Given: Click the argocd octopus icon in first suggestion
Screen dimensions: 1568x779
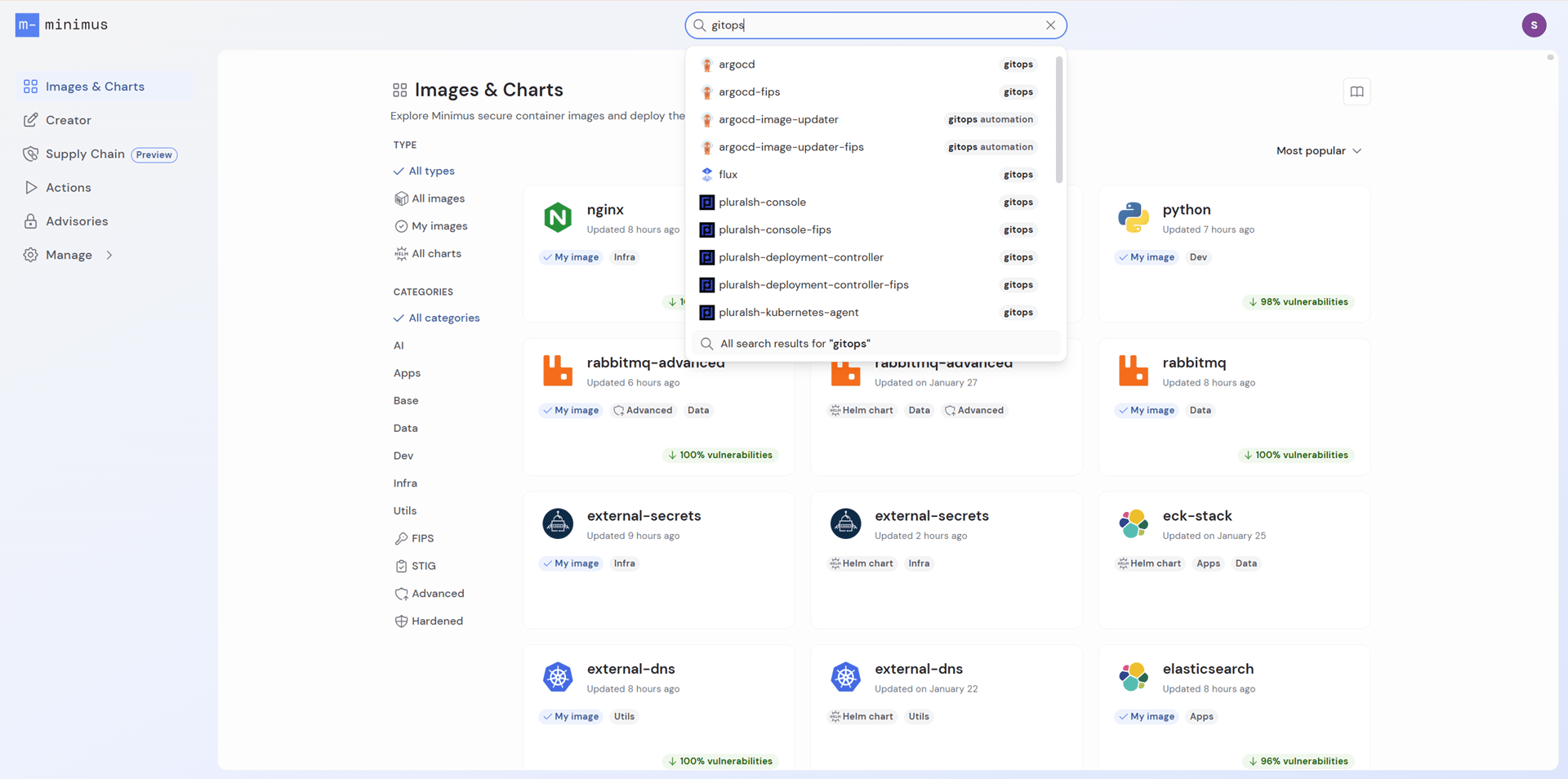Looking at the screenshot, I should [x=707, y=65].
